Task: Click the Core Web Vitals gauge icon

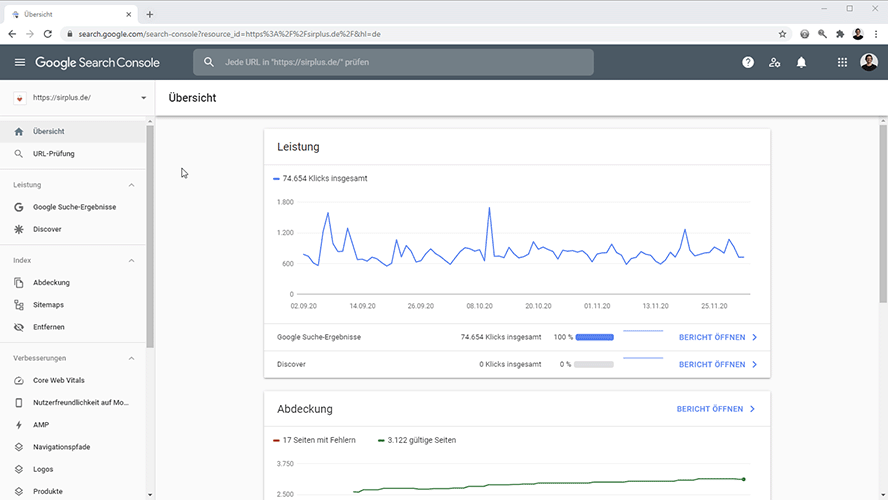Action: [19, 381]
